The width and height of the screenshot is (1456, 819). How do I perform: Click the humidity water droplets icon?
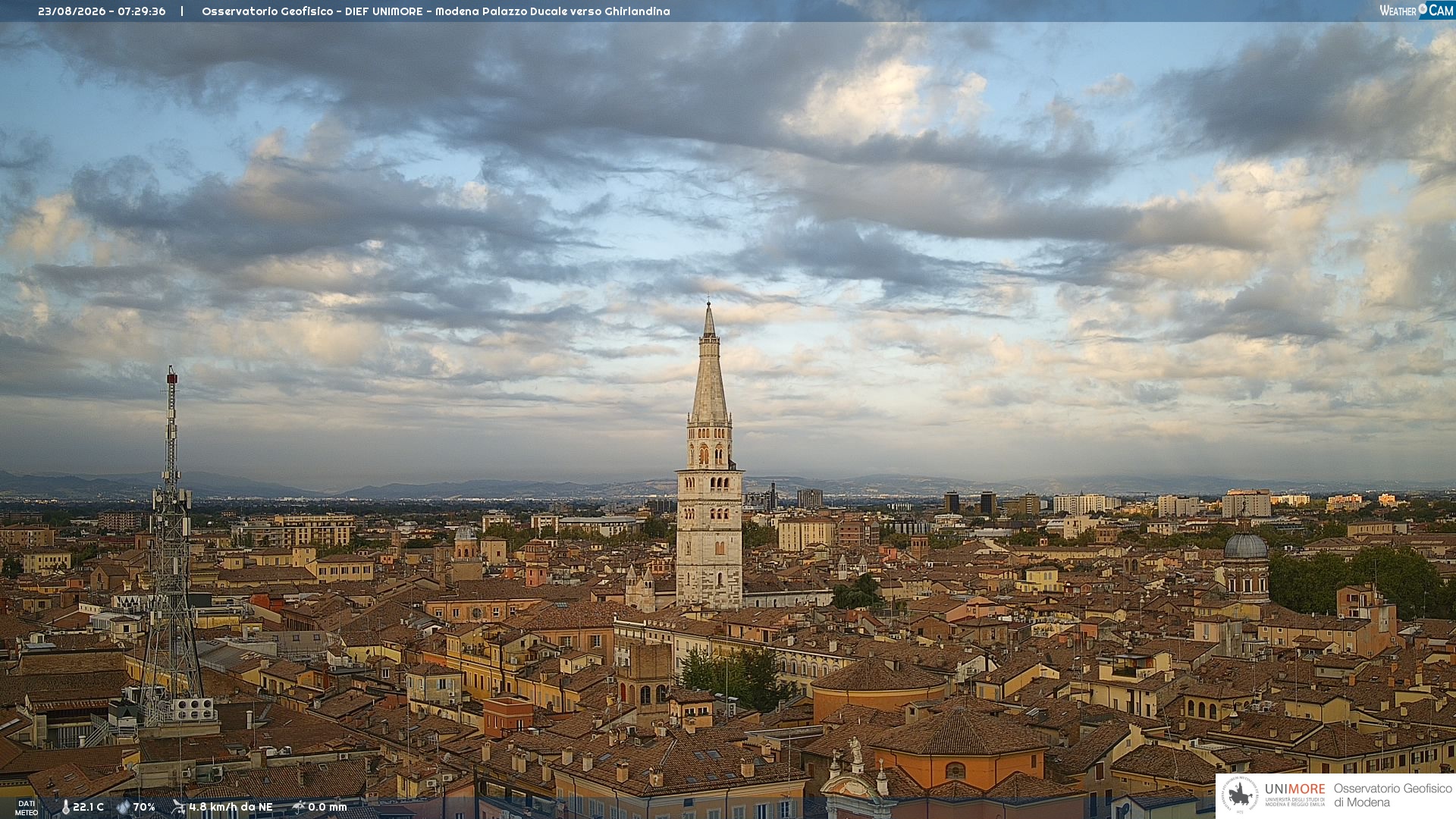(123, 807)
